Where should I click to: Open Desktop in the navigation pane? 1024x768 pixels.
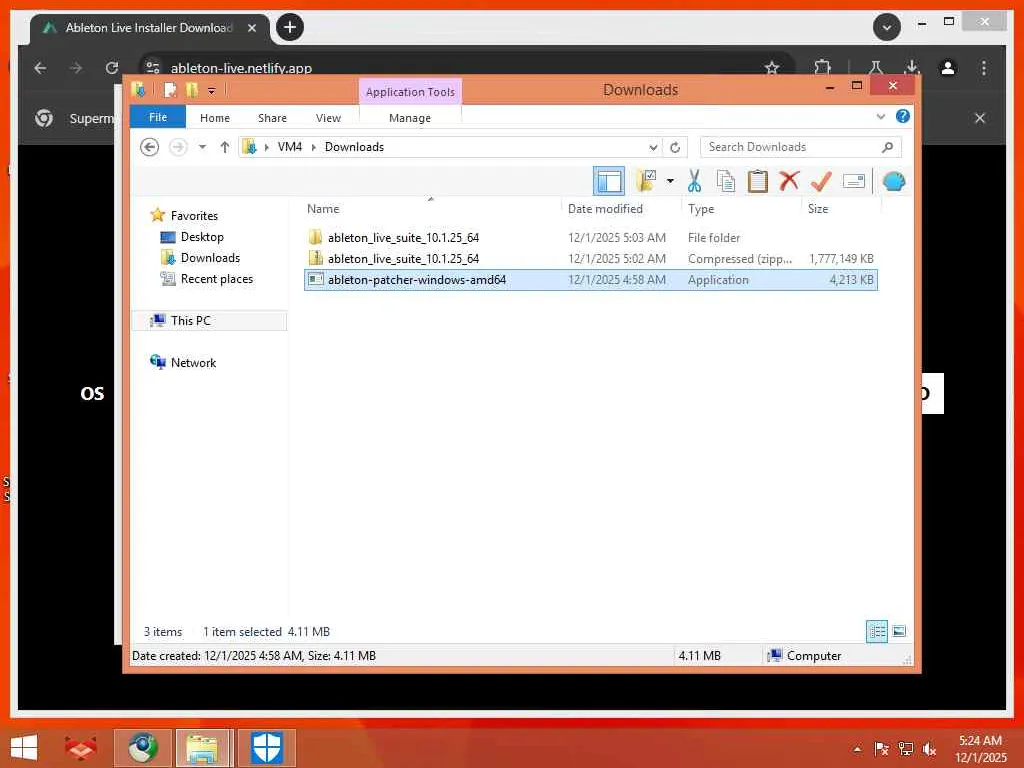pyautogui.click(x=202, y=236)
